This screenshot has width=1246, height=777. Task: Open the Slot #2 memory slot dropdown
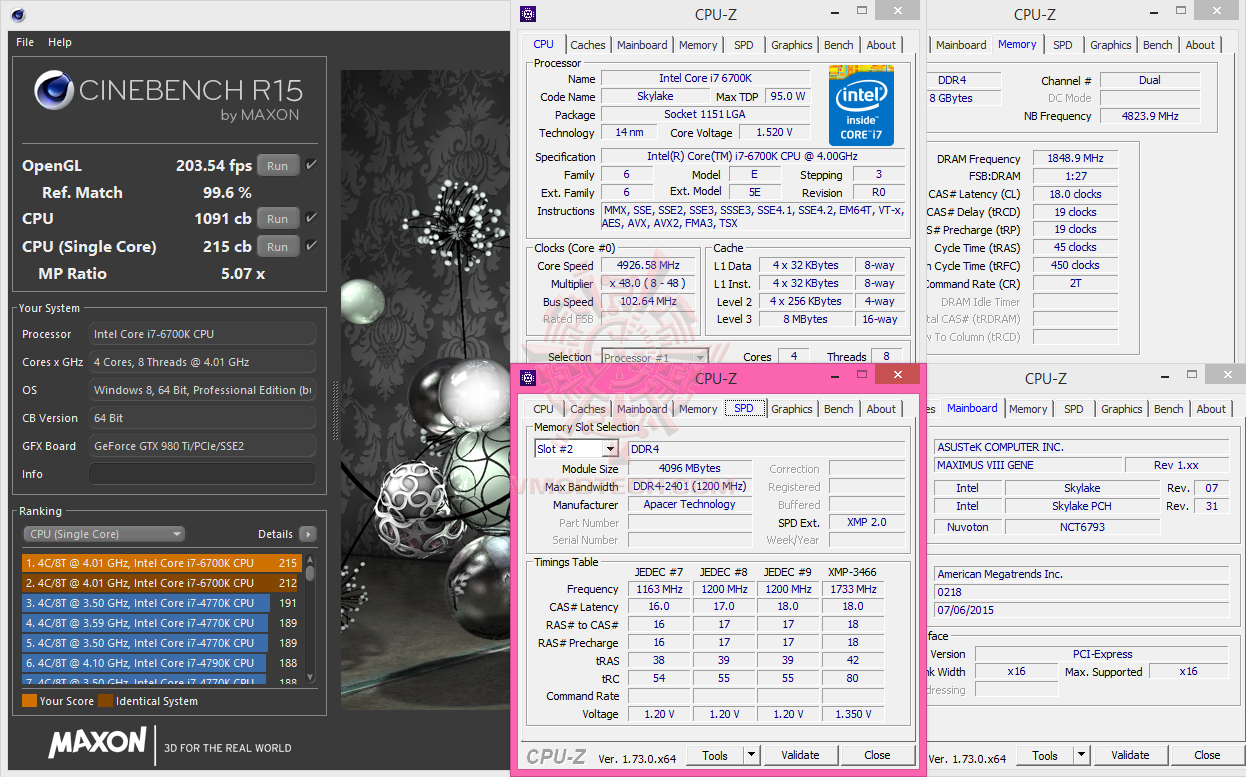tap(577, 449)
